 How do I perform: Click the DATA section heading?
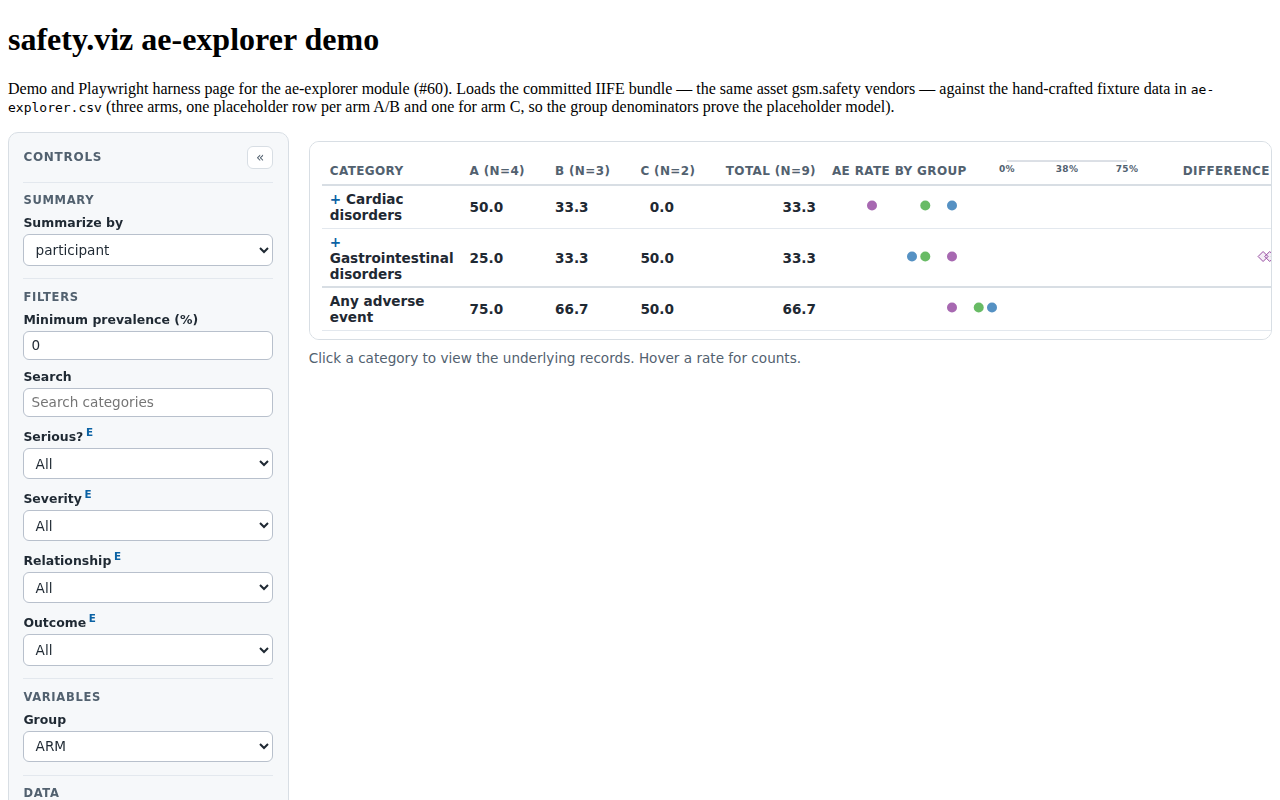pos(42,793)
